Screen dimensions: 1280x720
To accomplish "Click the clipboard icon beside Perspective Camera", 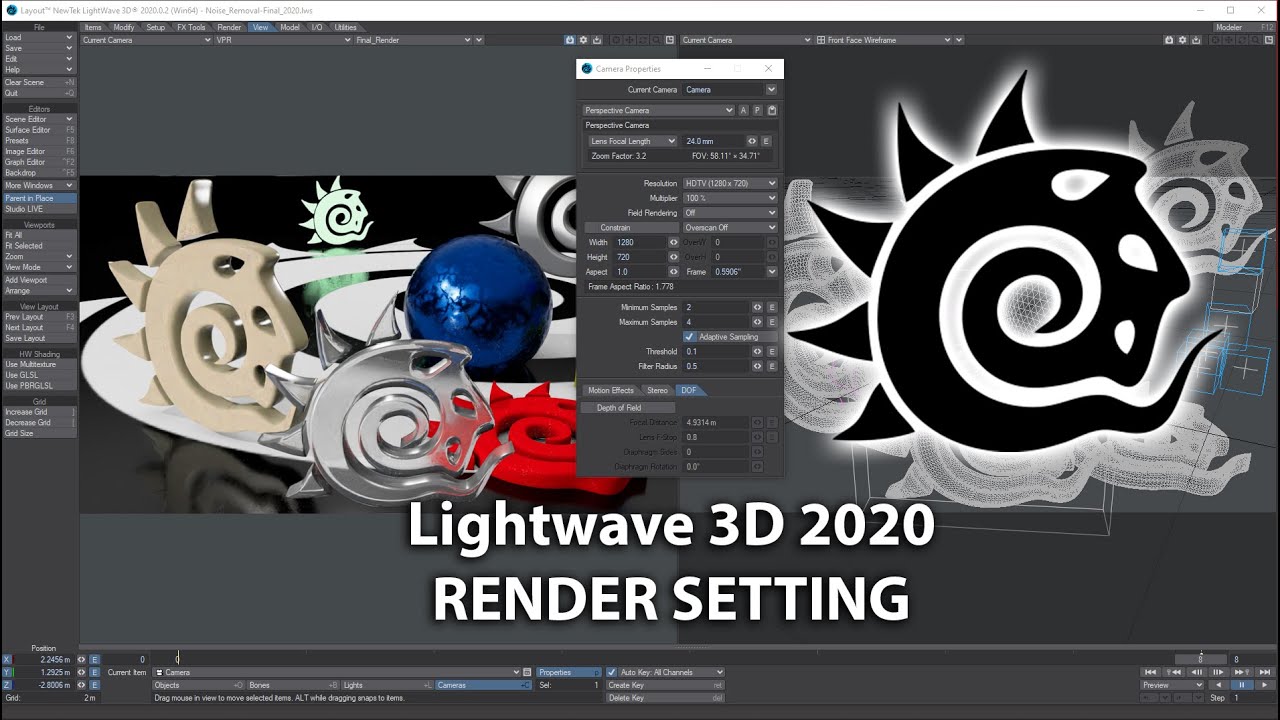I will 772,110.
